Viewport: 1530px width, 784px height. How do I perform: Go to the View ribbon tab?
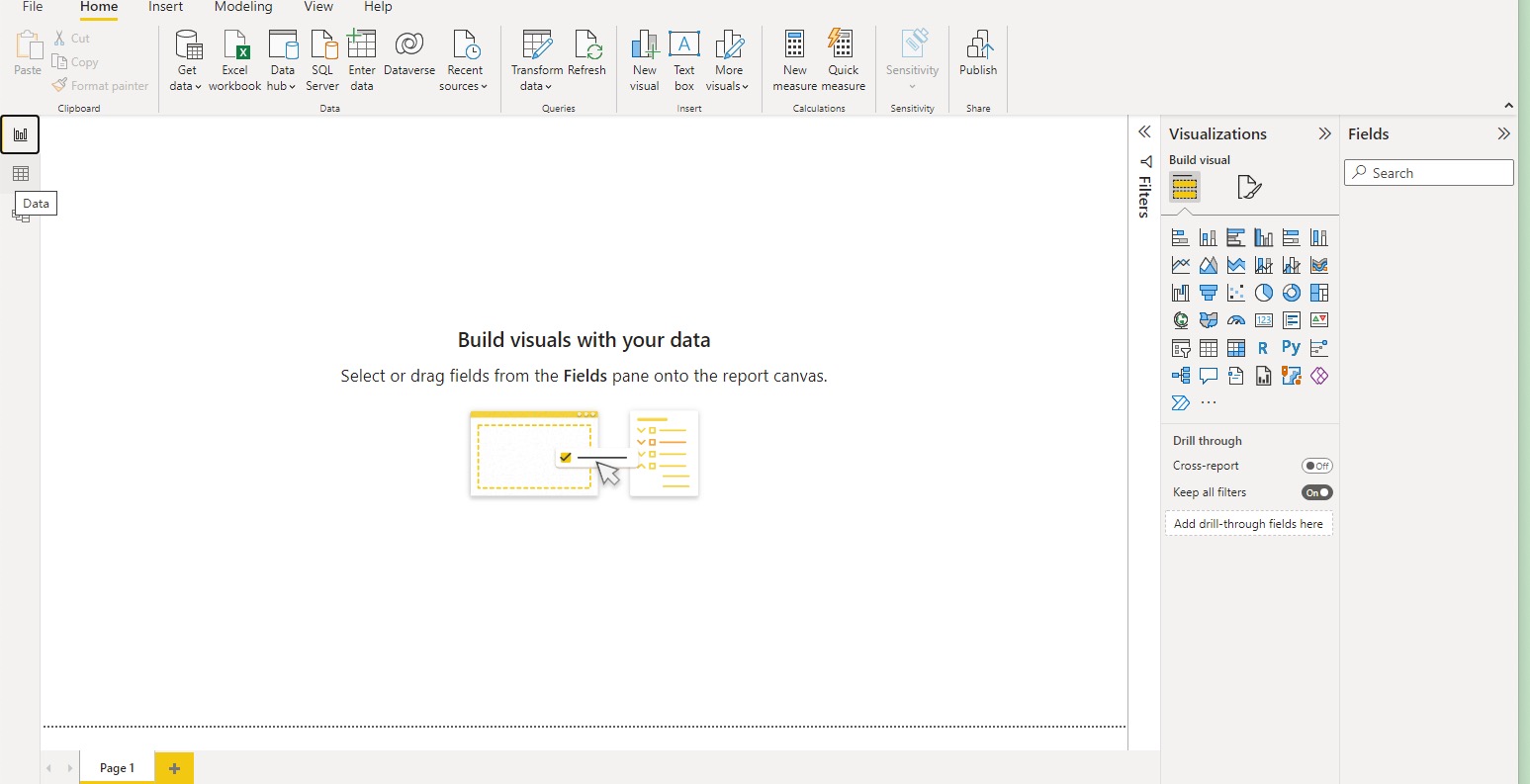(318, 7)
